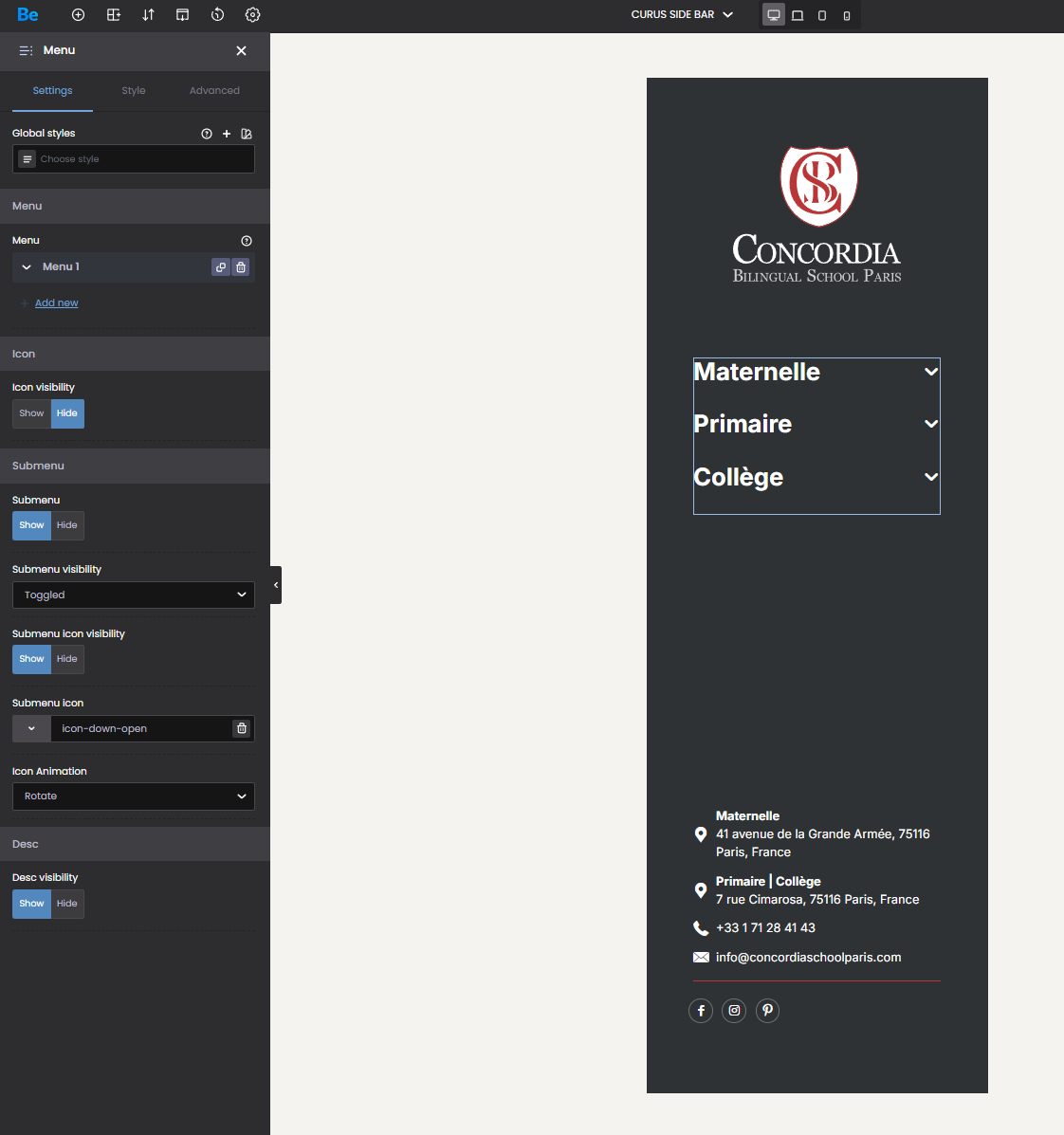Click the Choose style input field

pos(133,159)
